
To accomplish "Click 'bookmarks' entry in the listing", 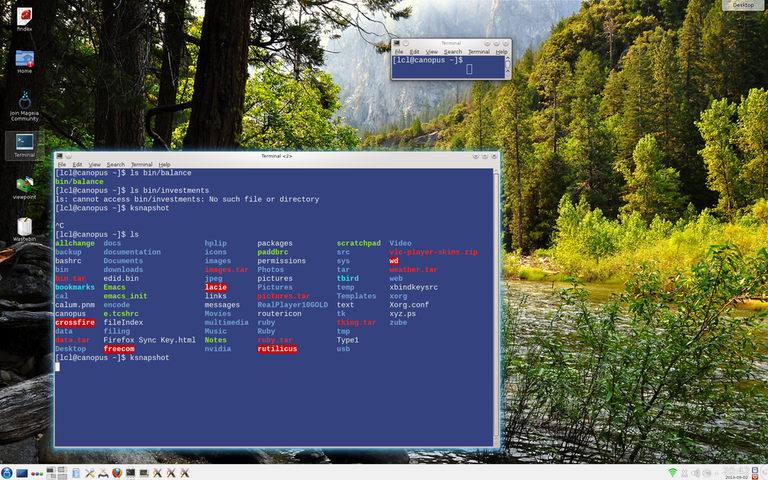I will pyautogui.click(x=75, y=288).
